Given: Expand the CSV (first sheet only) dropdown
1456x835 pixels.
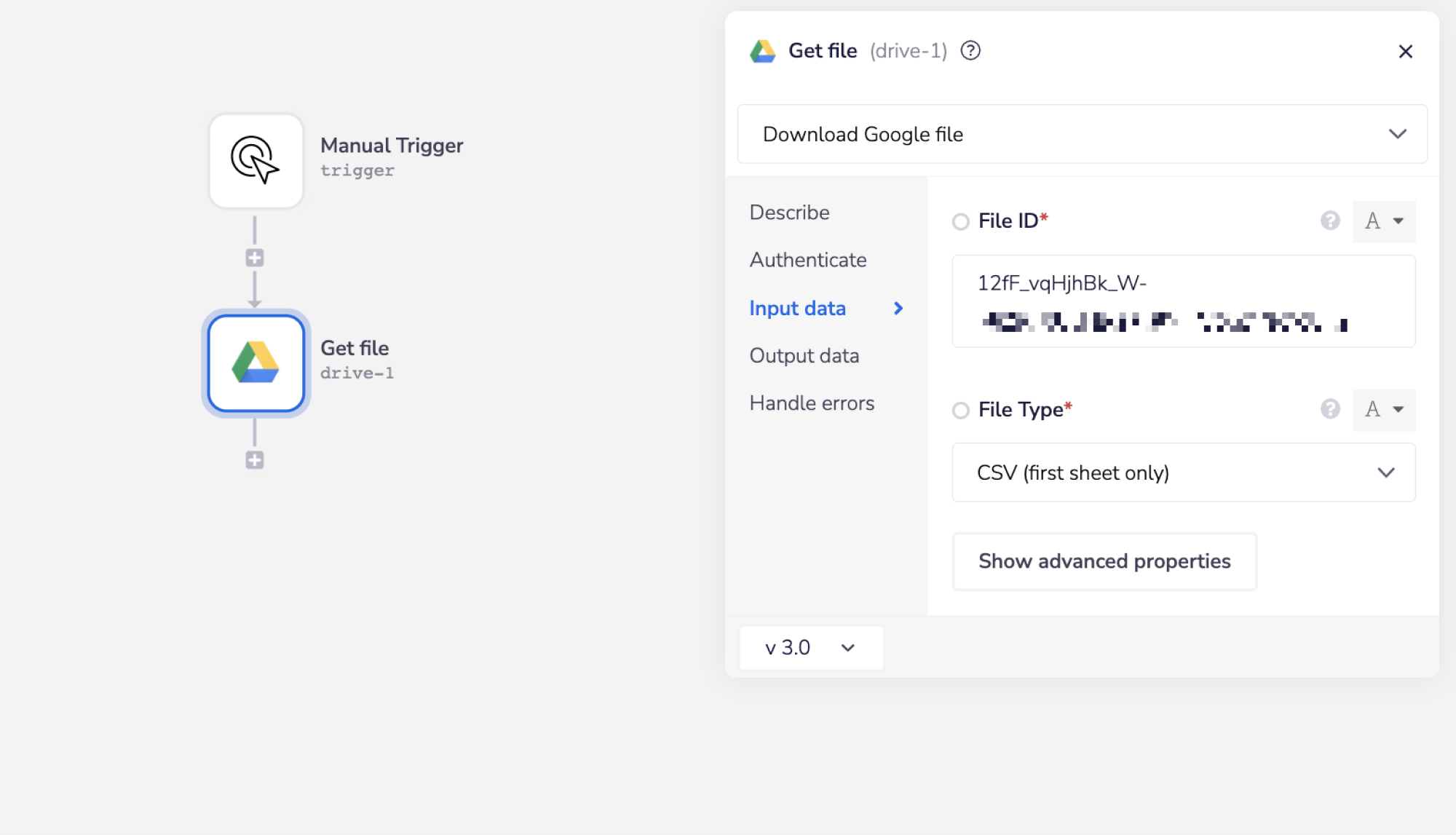Looking at the screenshot, I should [x=1183, y=472].
